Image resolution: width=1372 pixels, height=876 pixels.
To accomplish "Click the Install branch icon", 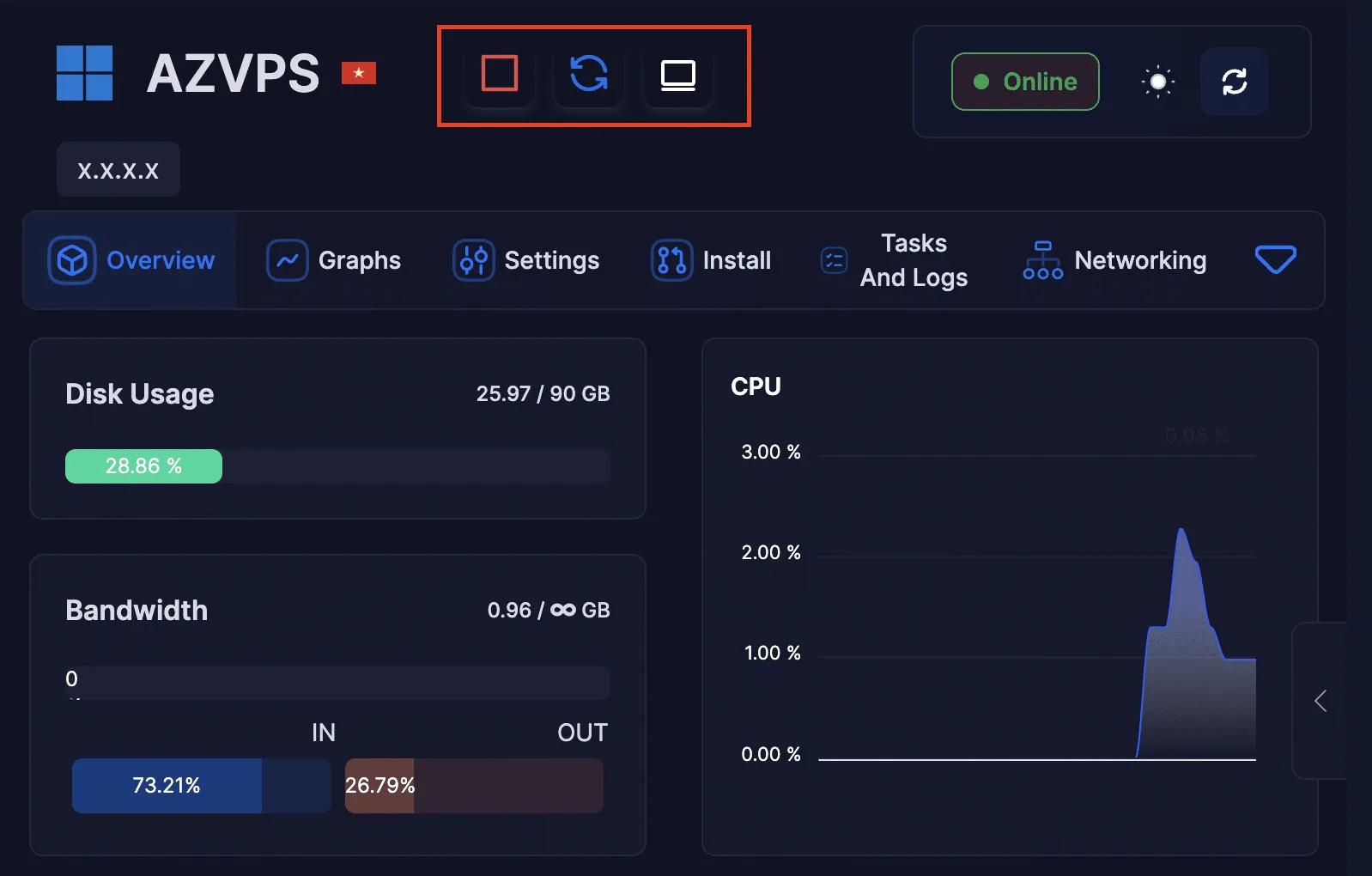I will coord(672,260).
